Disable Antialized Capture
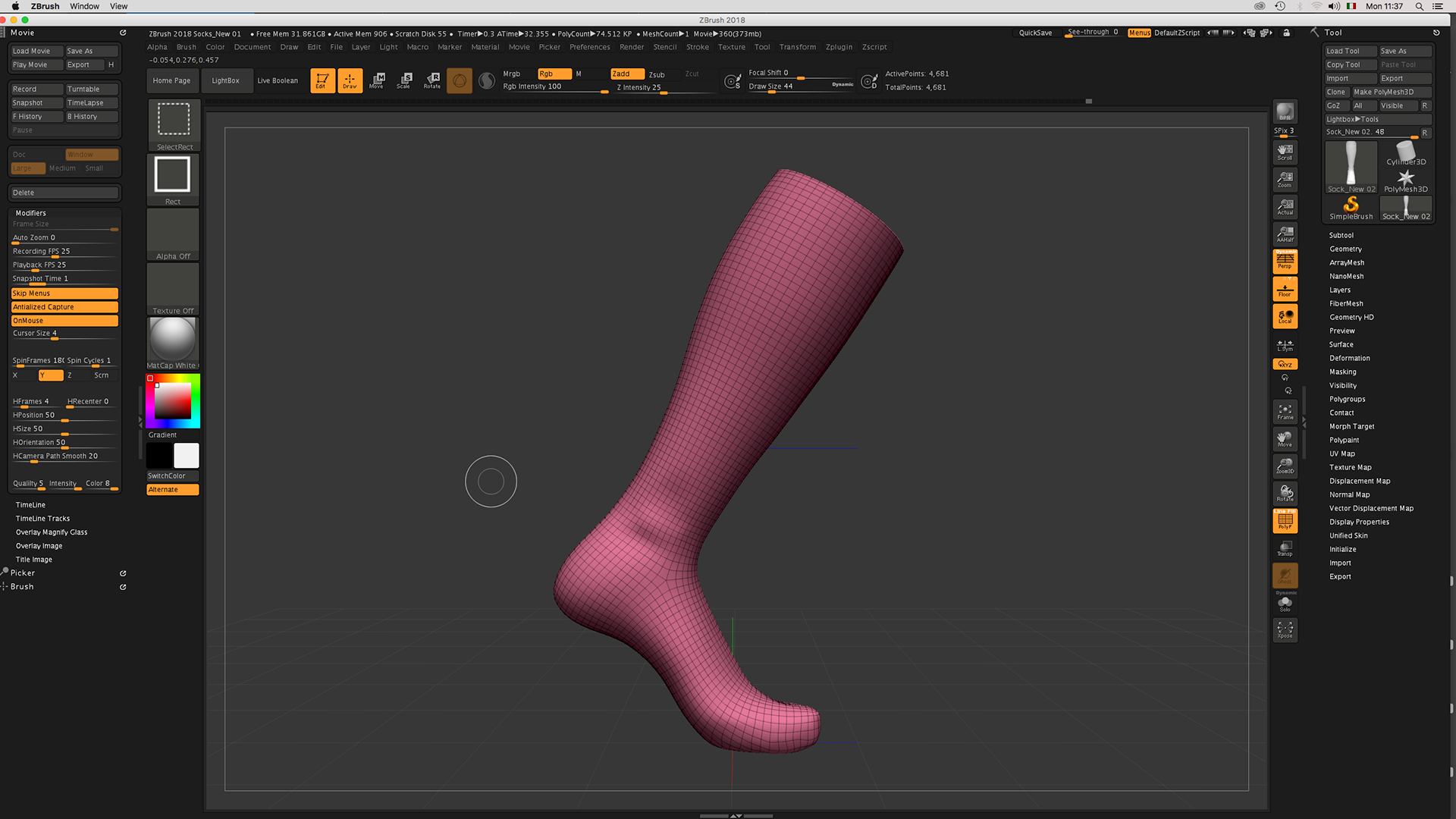The height and width of the screenshot is (819, 1456). 64,307
